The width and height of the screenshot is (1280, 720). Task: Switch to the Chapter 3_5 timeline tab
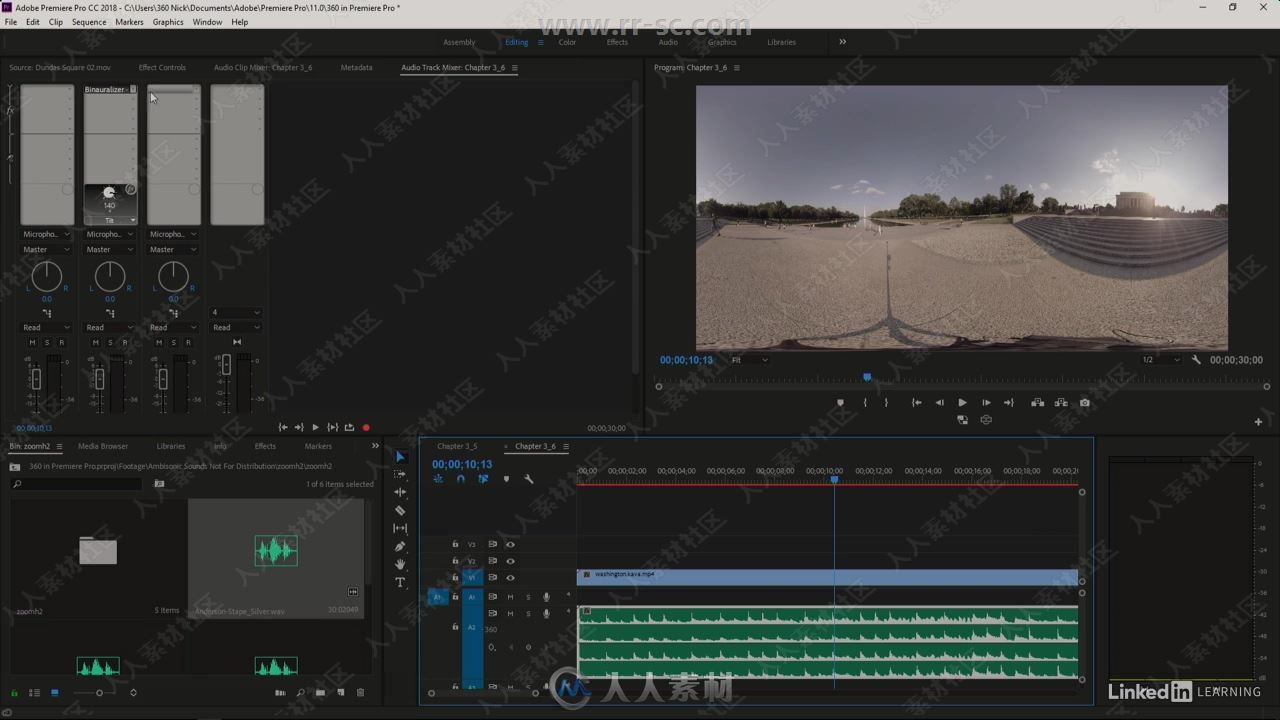(457, 446)
